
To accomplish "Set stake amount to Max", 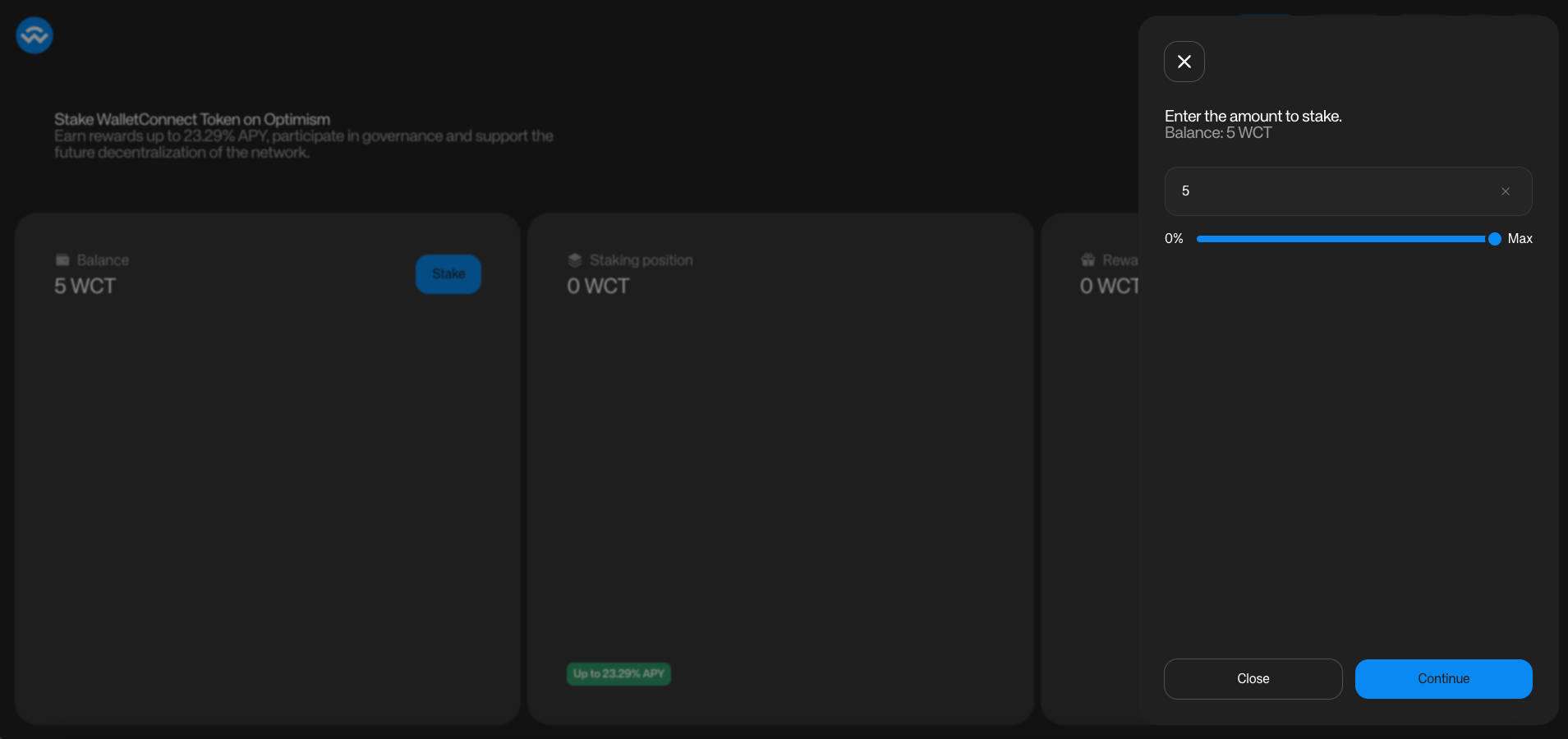I will tap(1520, 239).
